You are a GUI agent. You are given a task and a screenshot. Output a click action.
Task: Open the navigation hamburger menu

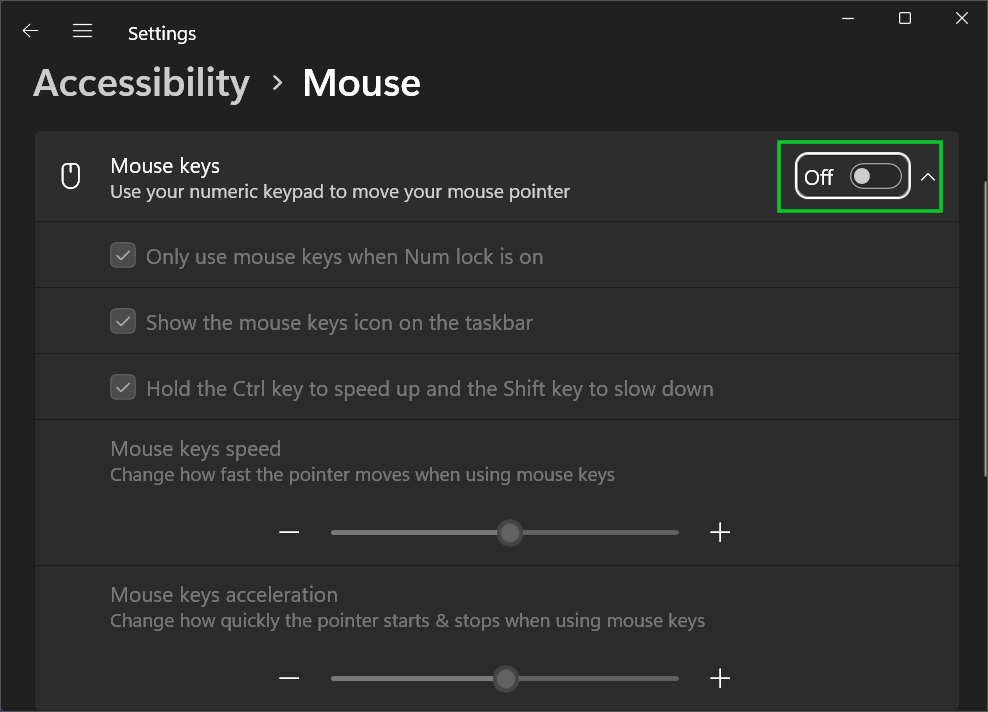(x=82, y=30)
